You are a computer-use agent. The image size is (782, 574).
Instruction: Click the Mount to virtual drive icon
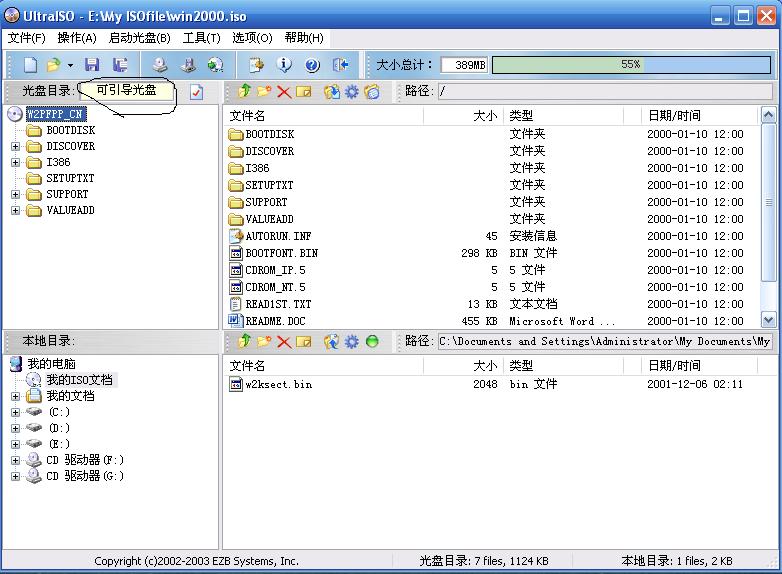pos(215,65)
